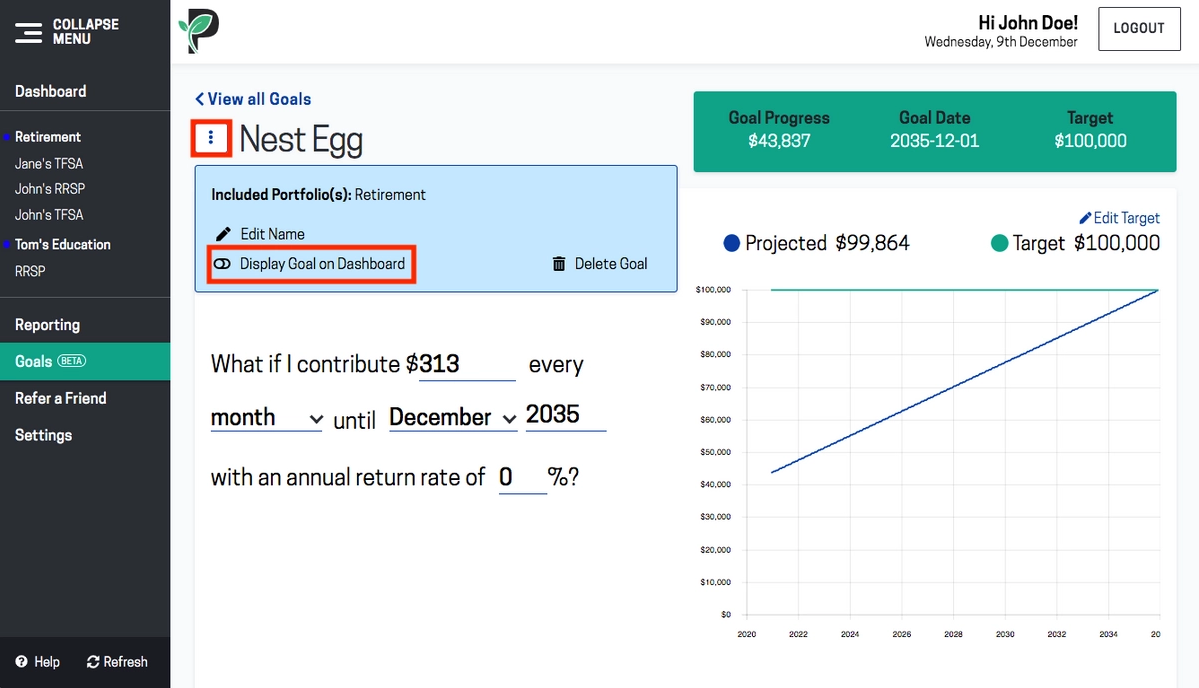The width and height of the screenshot is (1199, 688).
Task: Click the year field showing 2035
Action: [x=565, y=415]
